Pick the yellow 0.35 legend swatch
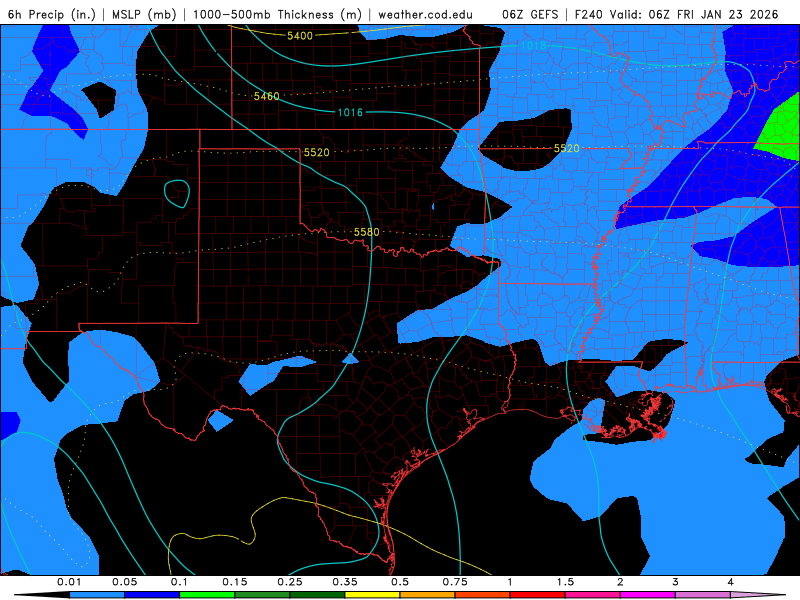800x600 pixels. coord(372,595)
